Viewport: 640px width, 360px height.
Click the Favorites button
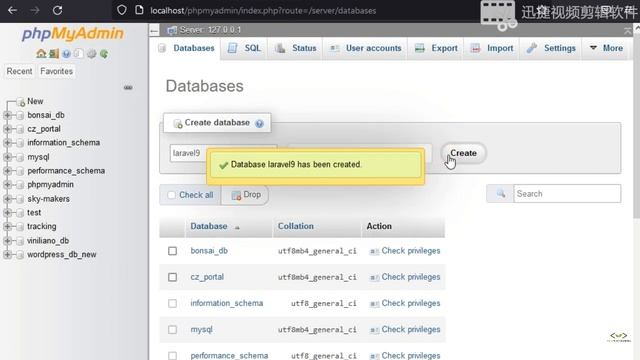coord(56,71)
